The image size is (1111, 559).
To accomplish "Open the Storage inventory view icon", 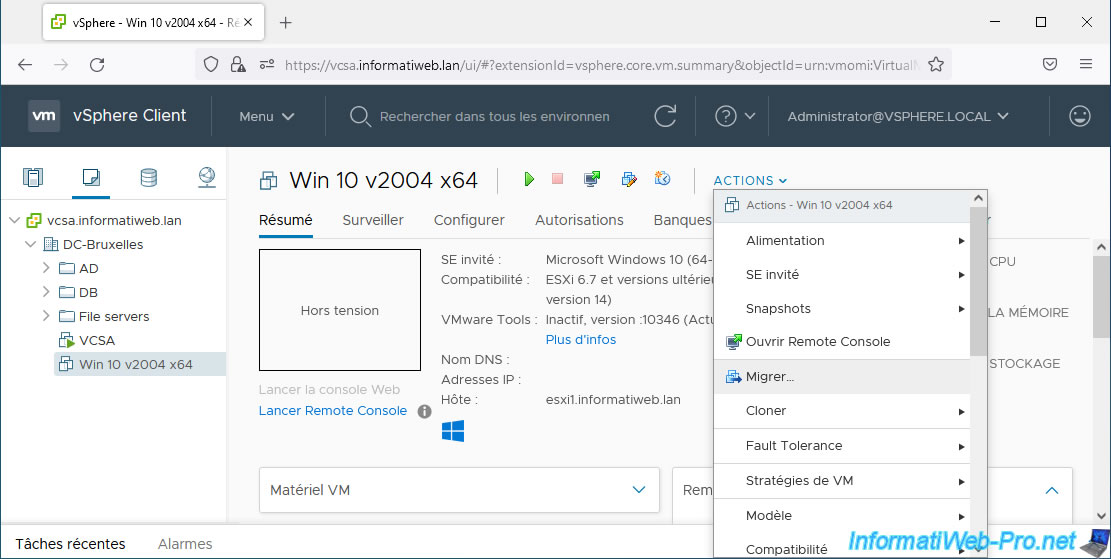I will pyautogui.click(x=148, y=178).
